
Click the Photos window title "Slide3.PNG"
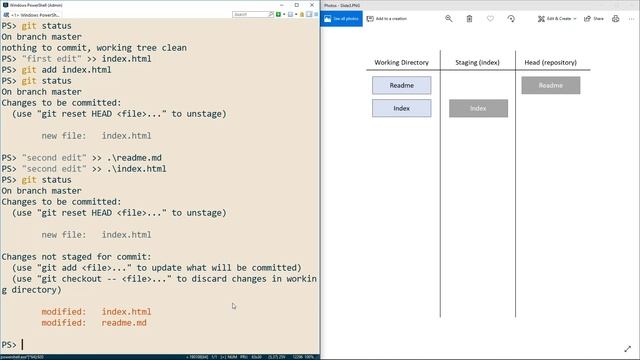coord(342,5)
